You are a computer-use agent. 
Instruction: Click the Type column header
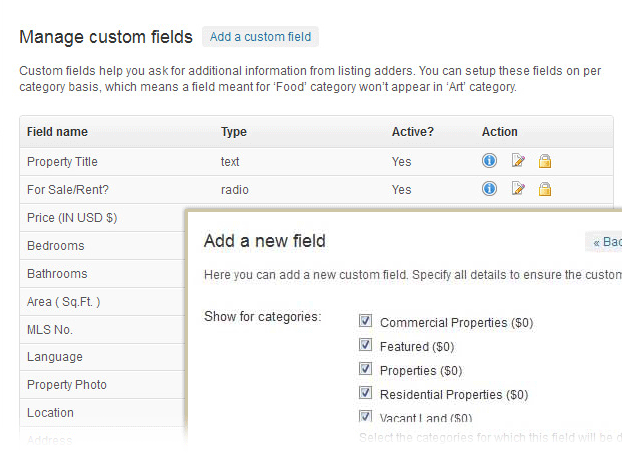click(234, 132)
